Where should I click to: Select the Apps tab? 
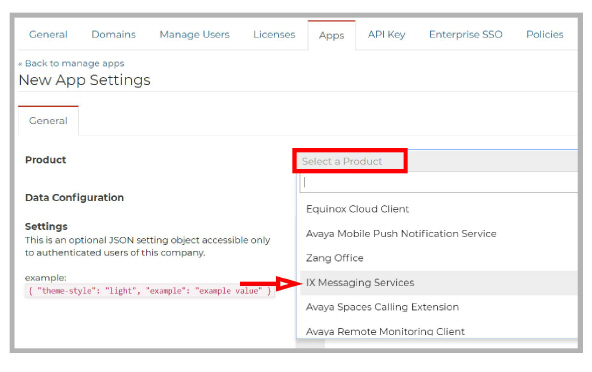(331, 35)
